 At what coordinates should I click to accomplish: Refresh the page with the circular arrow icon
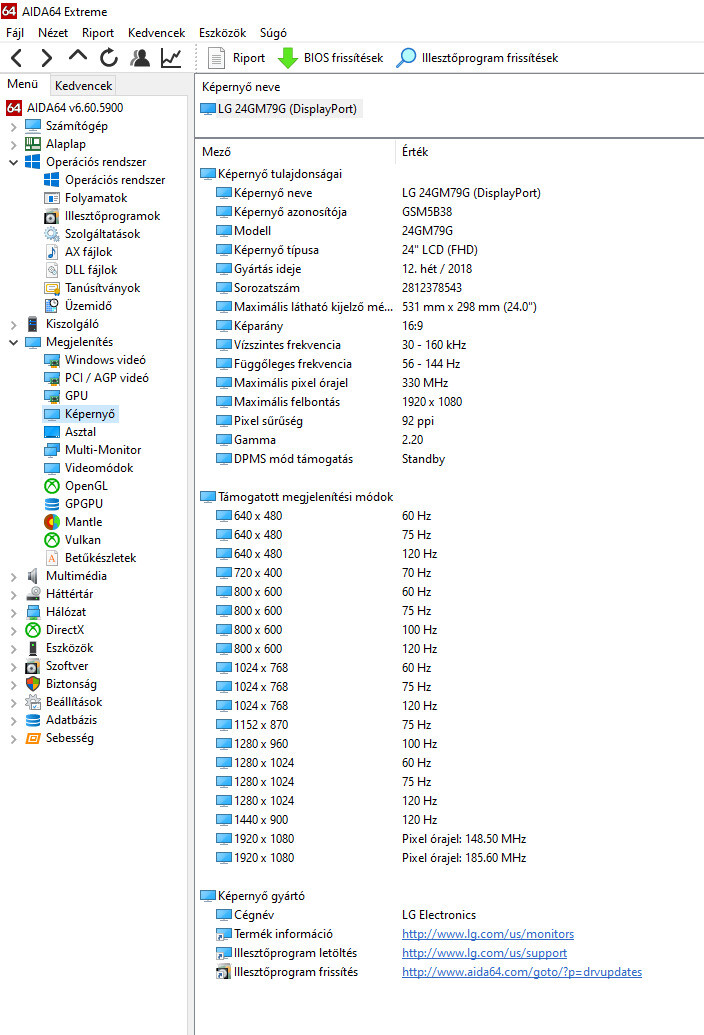(x=109, y=58)
